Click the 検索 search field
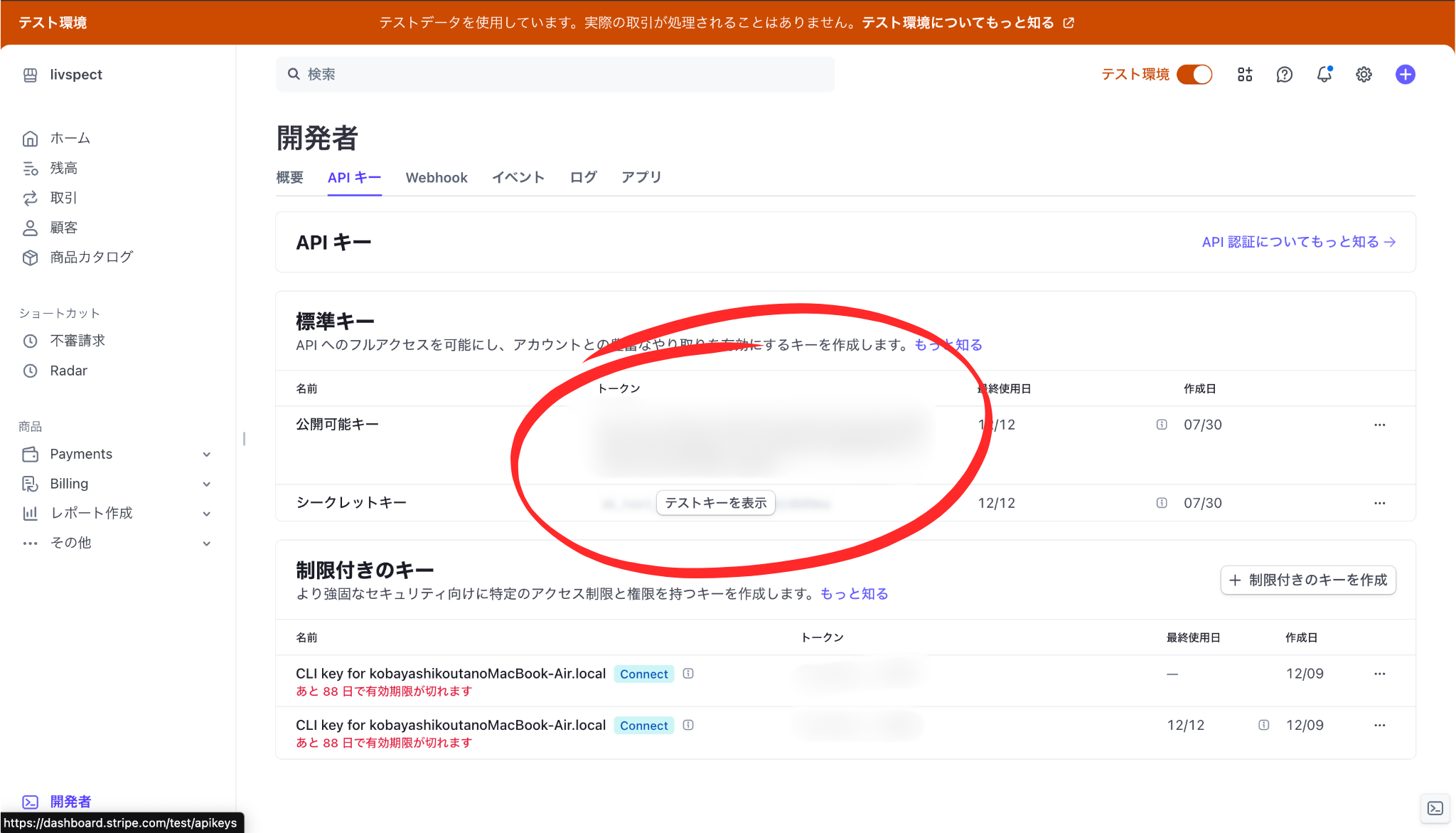The height and width of the screenshot is (833, 1456). tap(555, 74)
